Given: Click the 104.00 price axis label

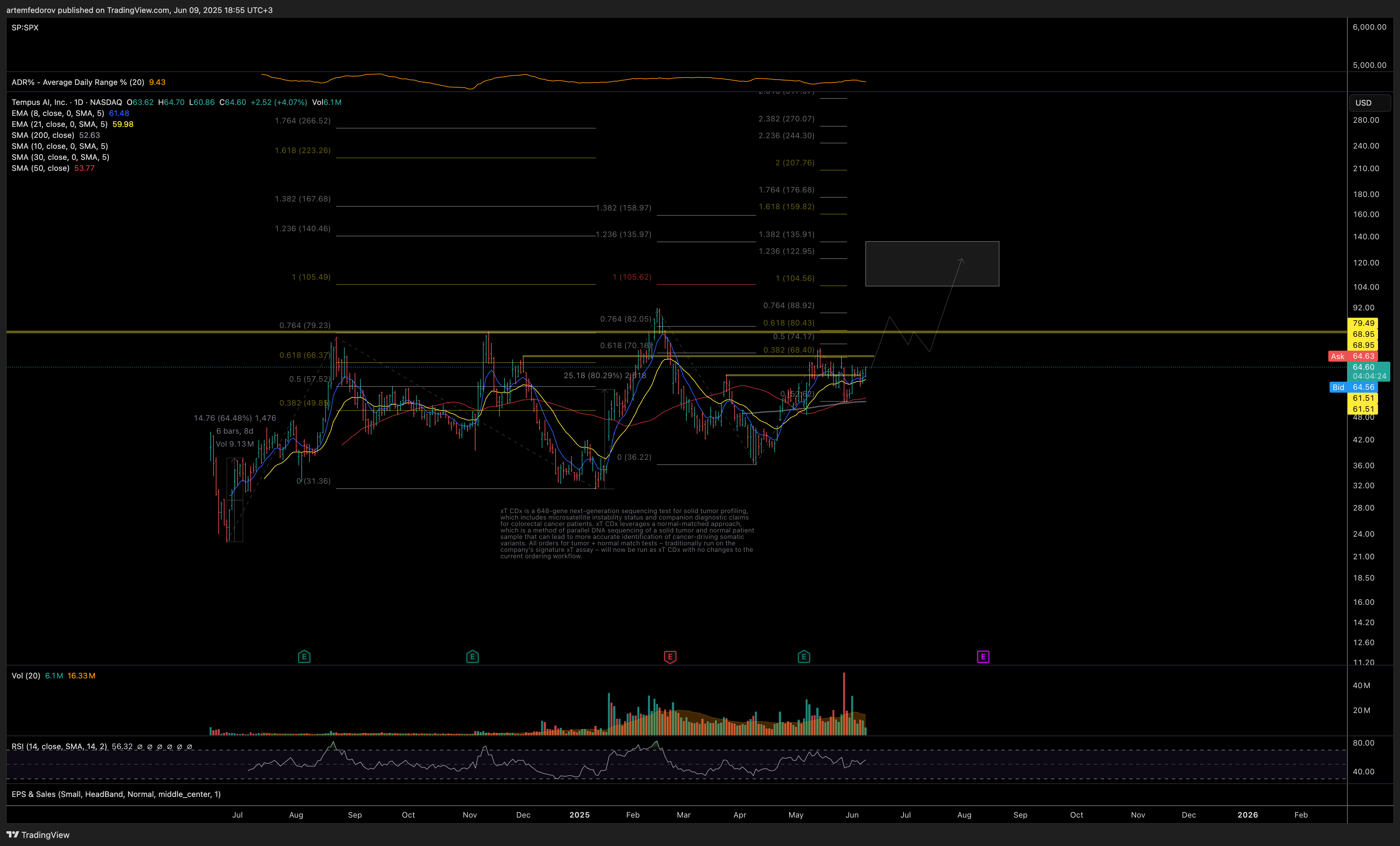Looking at the screenshot, I should (x=1366, y=287).
